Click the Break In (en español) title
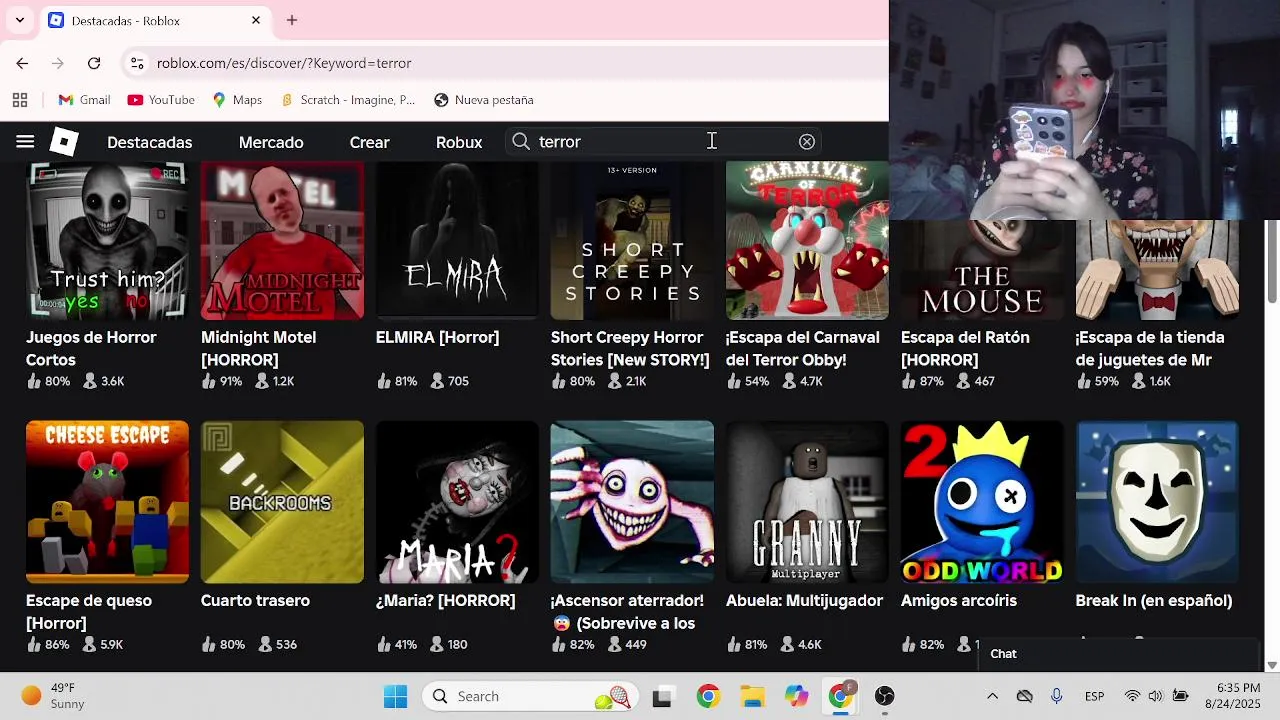1280x720 pixels. pos(1153,601)
